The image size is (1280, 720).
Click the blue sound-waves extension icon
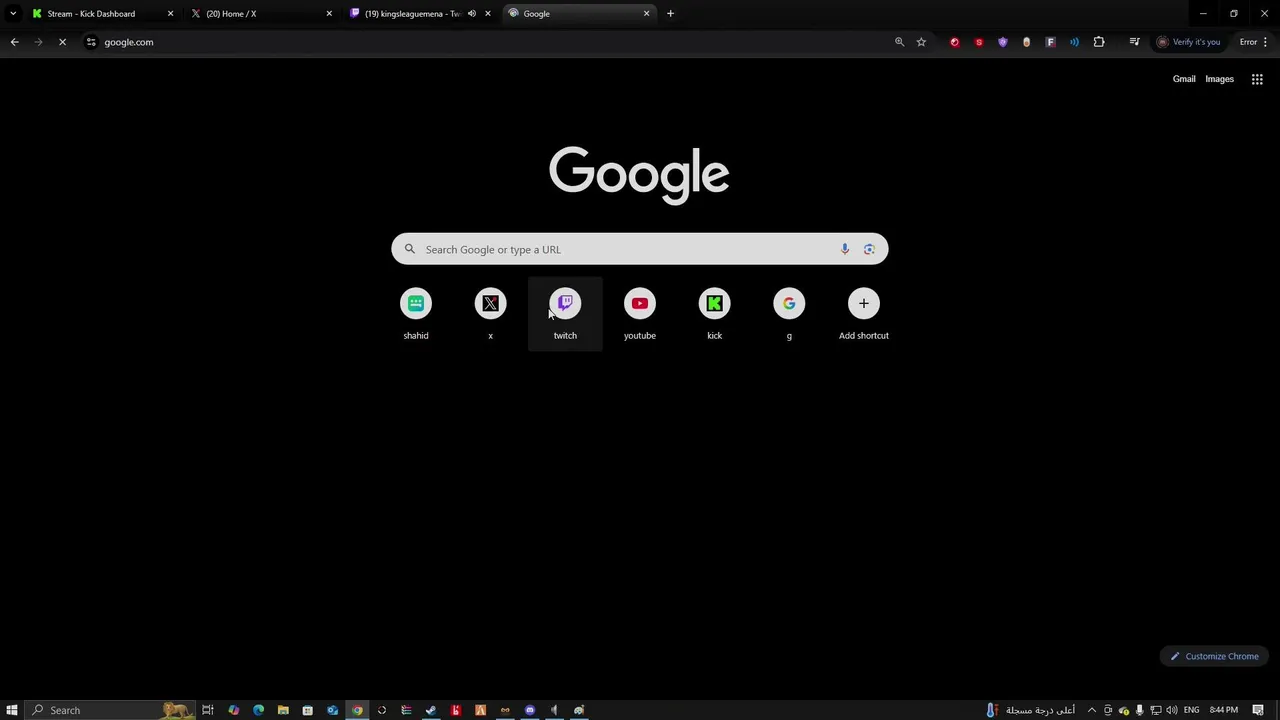[x=1074, y=42]
